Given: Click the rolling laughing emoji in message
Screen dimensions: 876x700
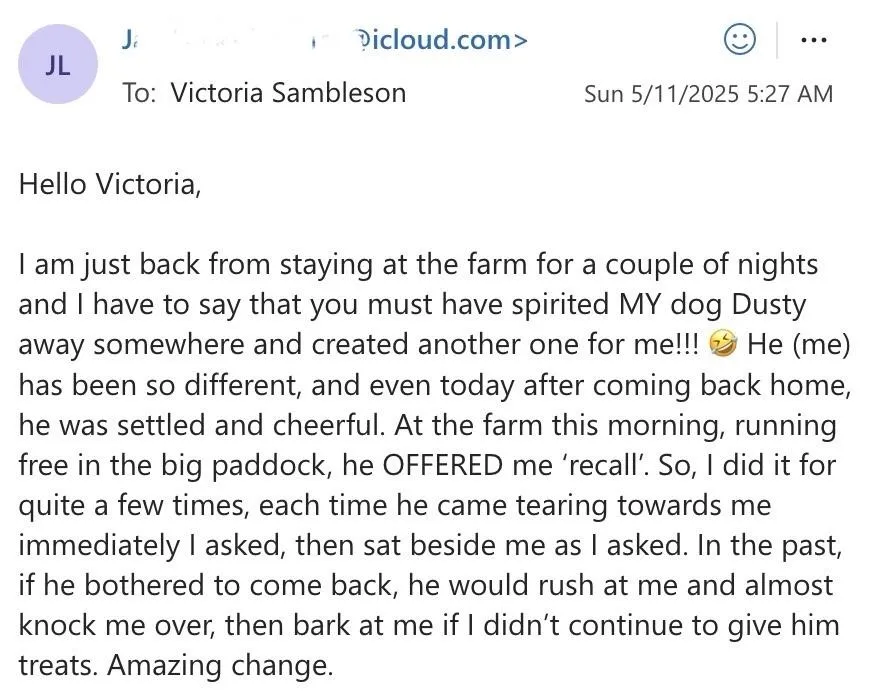Looking at the screenshot, I should [723, 344].
